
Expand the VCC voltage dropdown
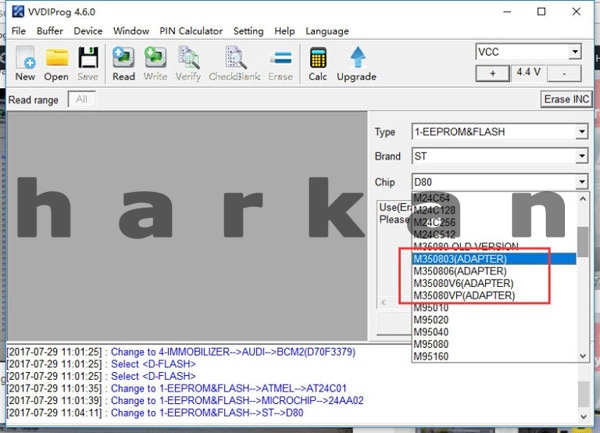(x=574, y=51)
